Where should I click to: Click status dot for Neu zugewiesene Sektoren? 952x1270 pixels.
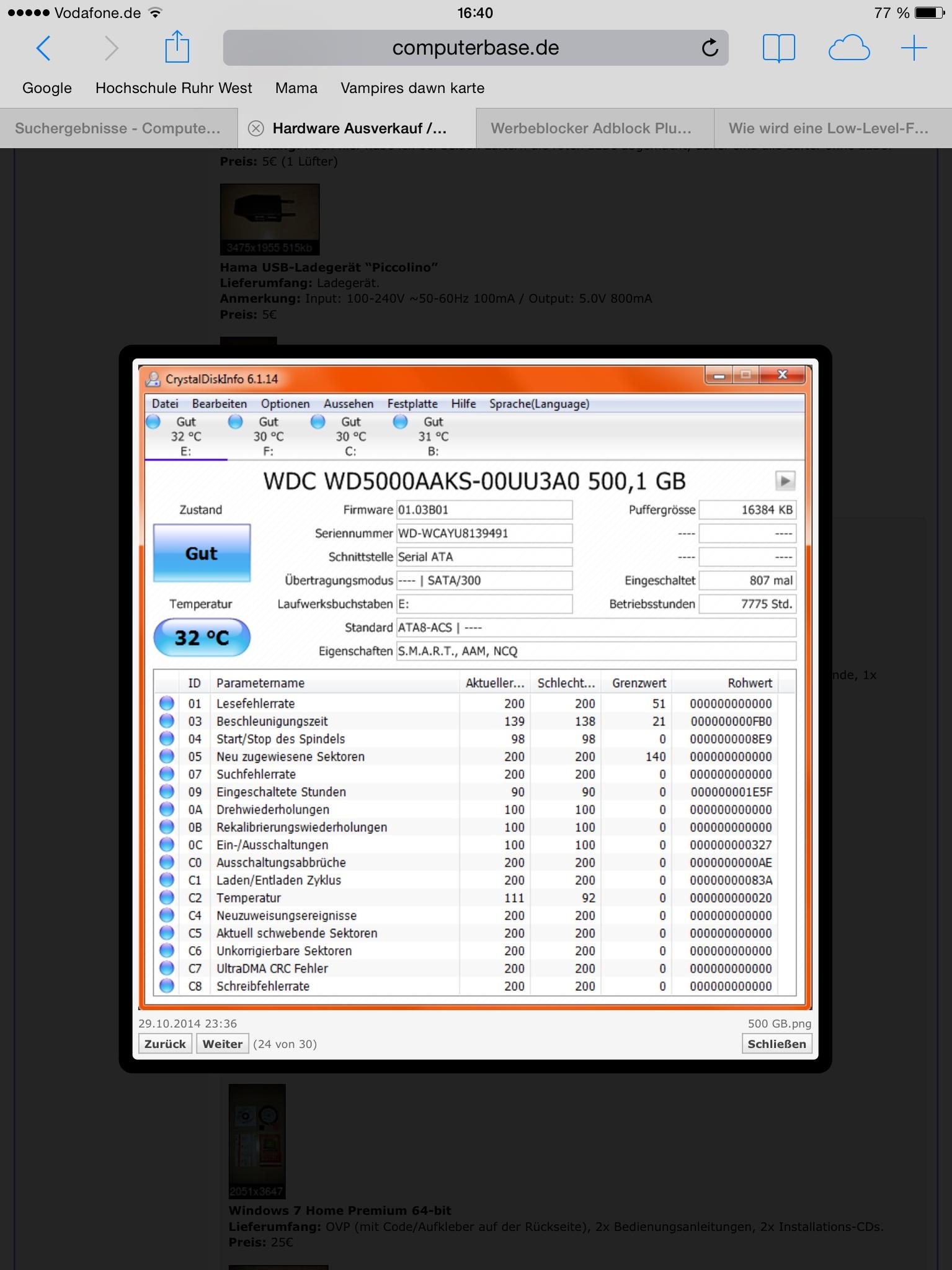167,756
